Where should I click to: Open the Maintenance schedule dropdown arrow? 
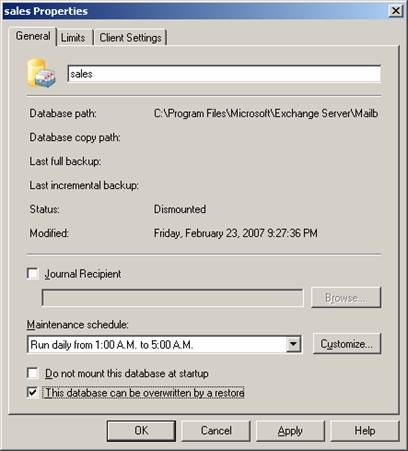293,344
